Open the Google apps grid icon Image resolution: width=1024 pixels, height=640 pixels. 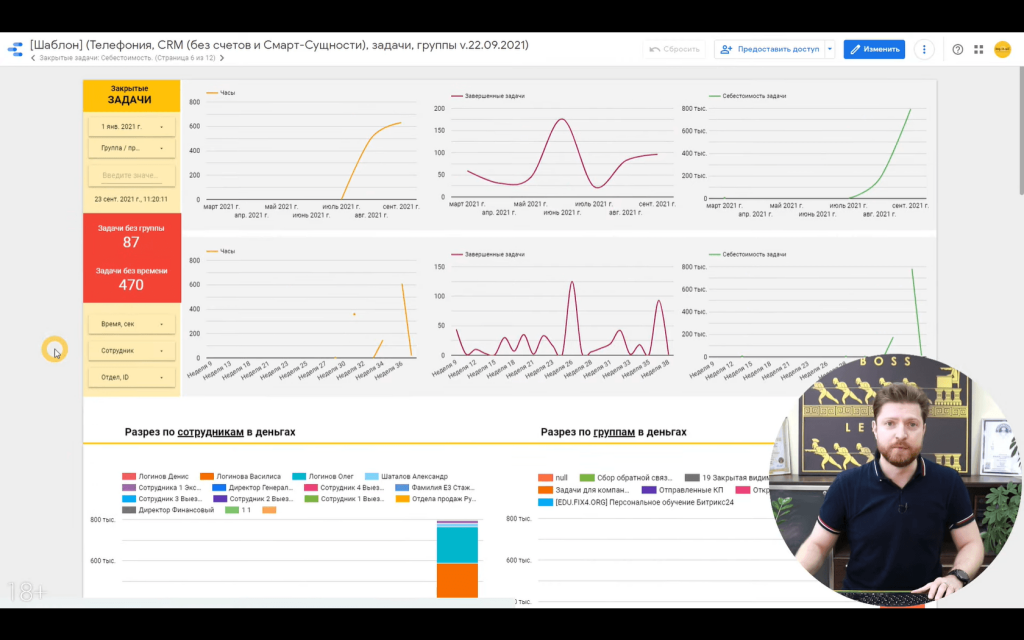coord(979,49)
